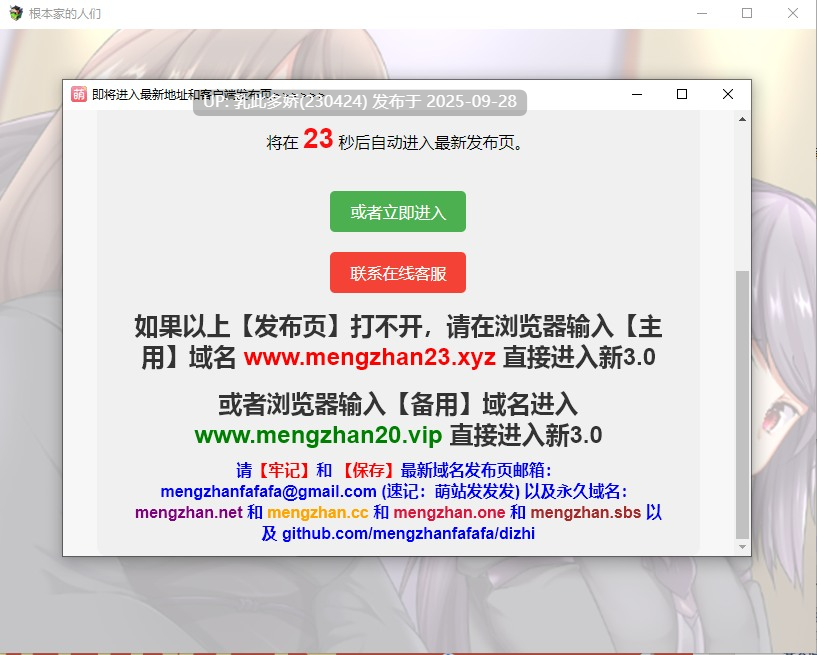This screenshot has height=655, width=817.
Task: Click the red mengzhan.one domain
Action: [x=449, y=512]
